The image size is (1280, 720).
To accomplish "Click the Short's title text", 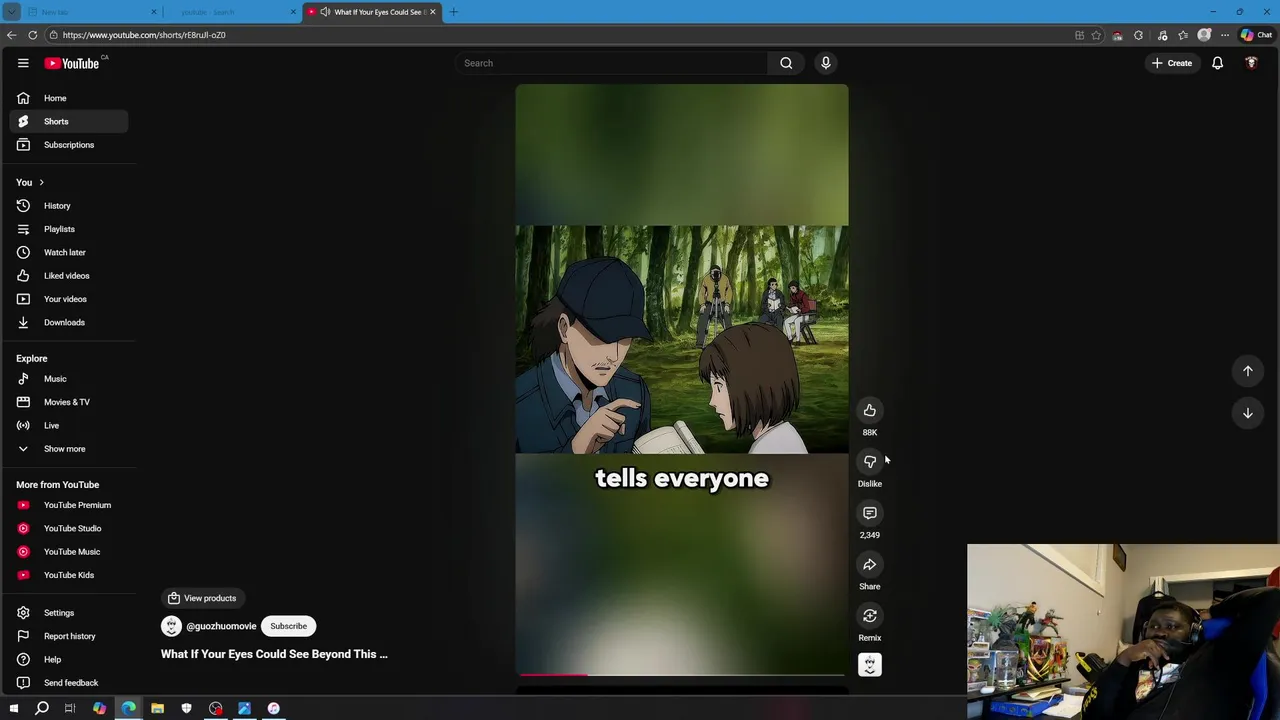I will point(274,654).
